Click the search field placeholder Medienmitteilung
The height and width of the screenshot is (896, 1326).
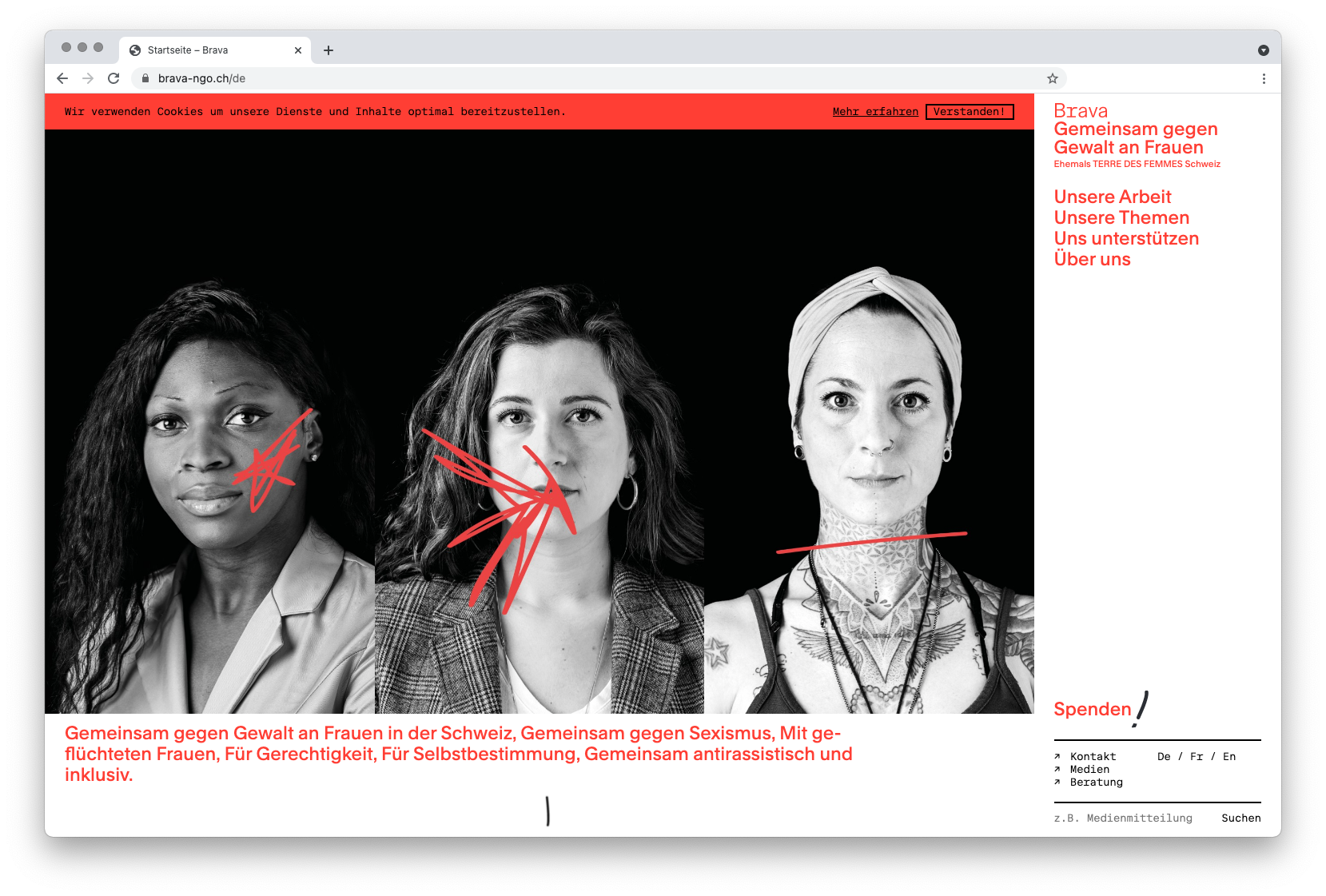point(1123,818)
